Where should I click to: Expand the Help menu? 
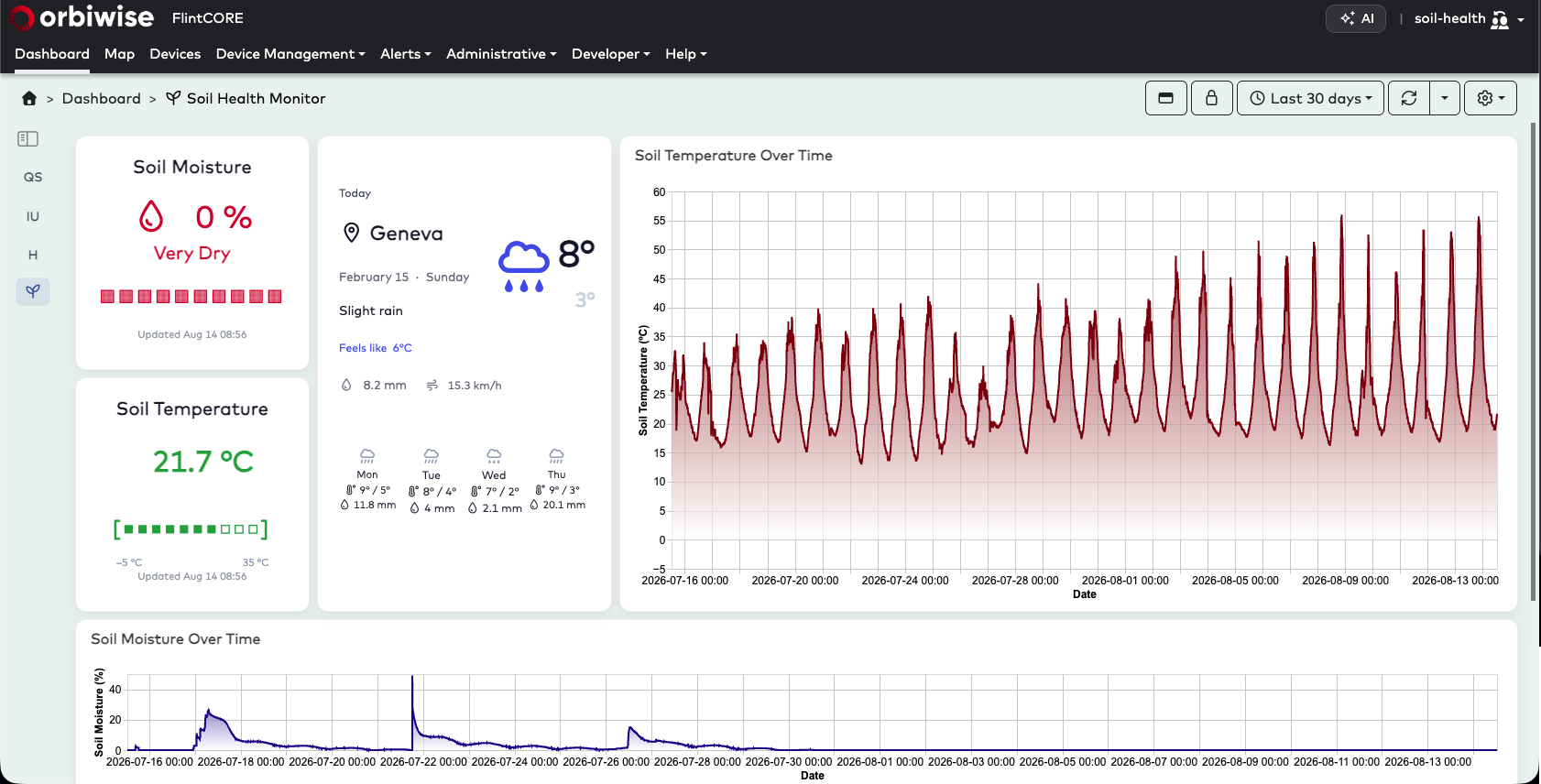[686, 54]
